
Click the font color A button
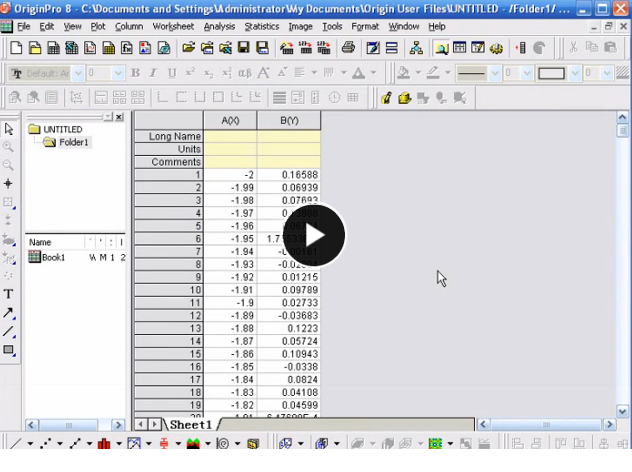[358, 73]
